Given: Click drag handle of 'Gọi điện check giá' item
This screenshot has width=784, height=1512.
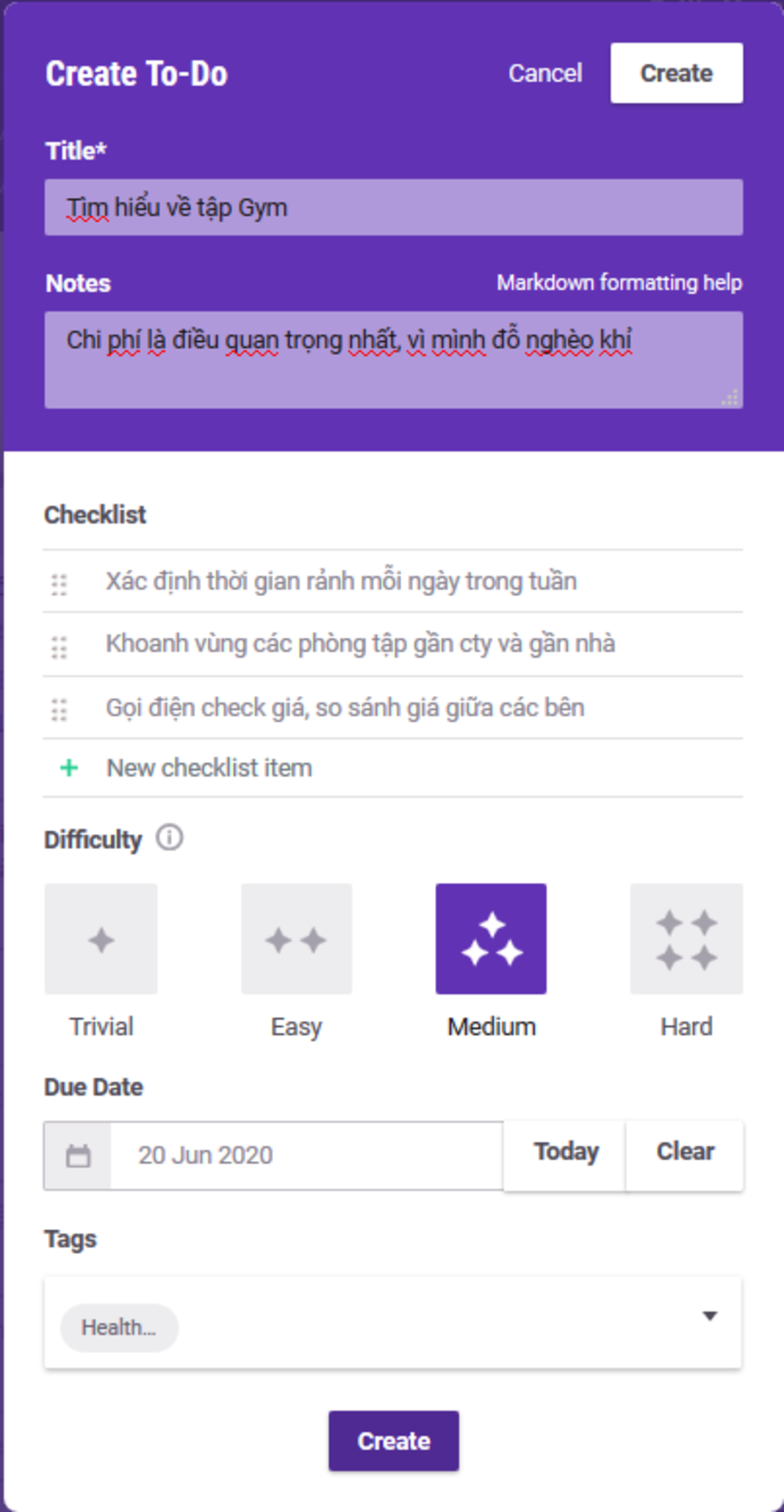Looking at the screenshot, I should 59,709.
